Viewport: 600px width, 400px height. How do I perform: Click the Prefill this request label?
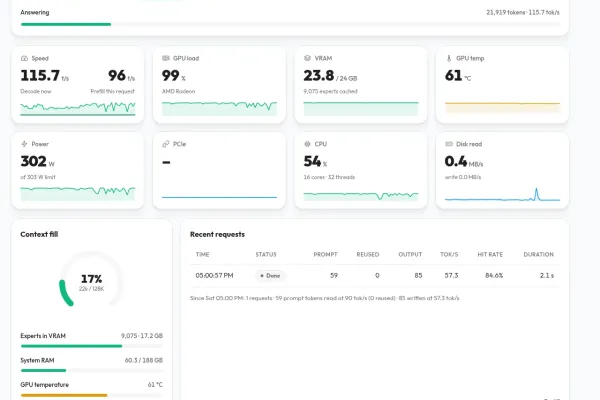point(112,91)
